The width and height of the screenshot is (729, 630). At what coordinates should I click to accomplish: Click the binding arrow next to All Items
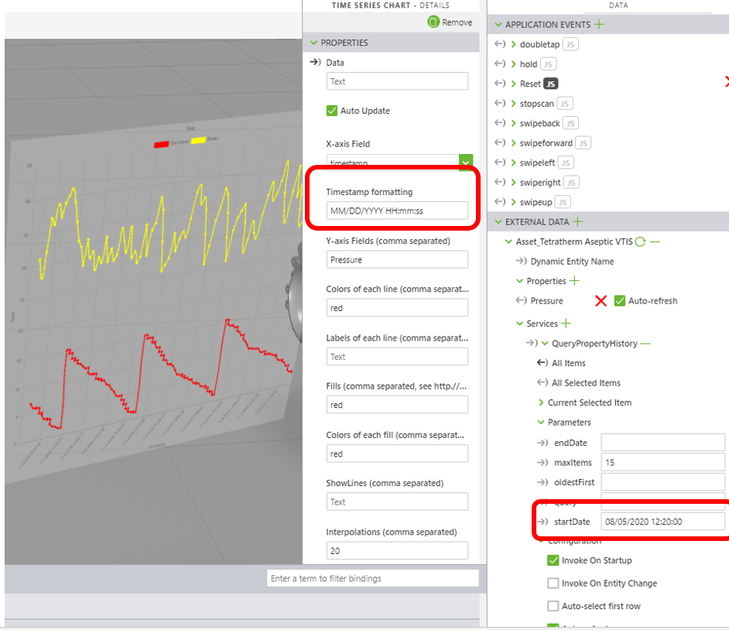pos(542,363)
